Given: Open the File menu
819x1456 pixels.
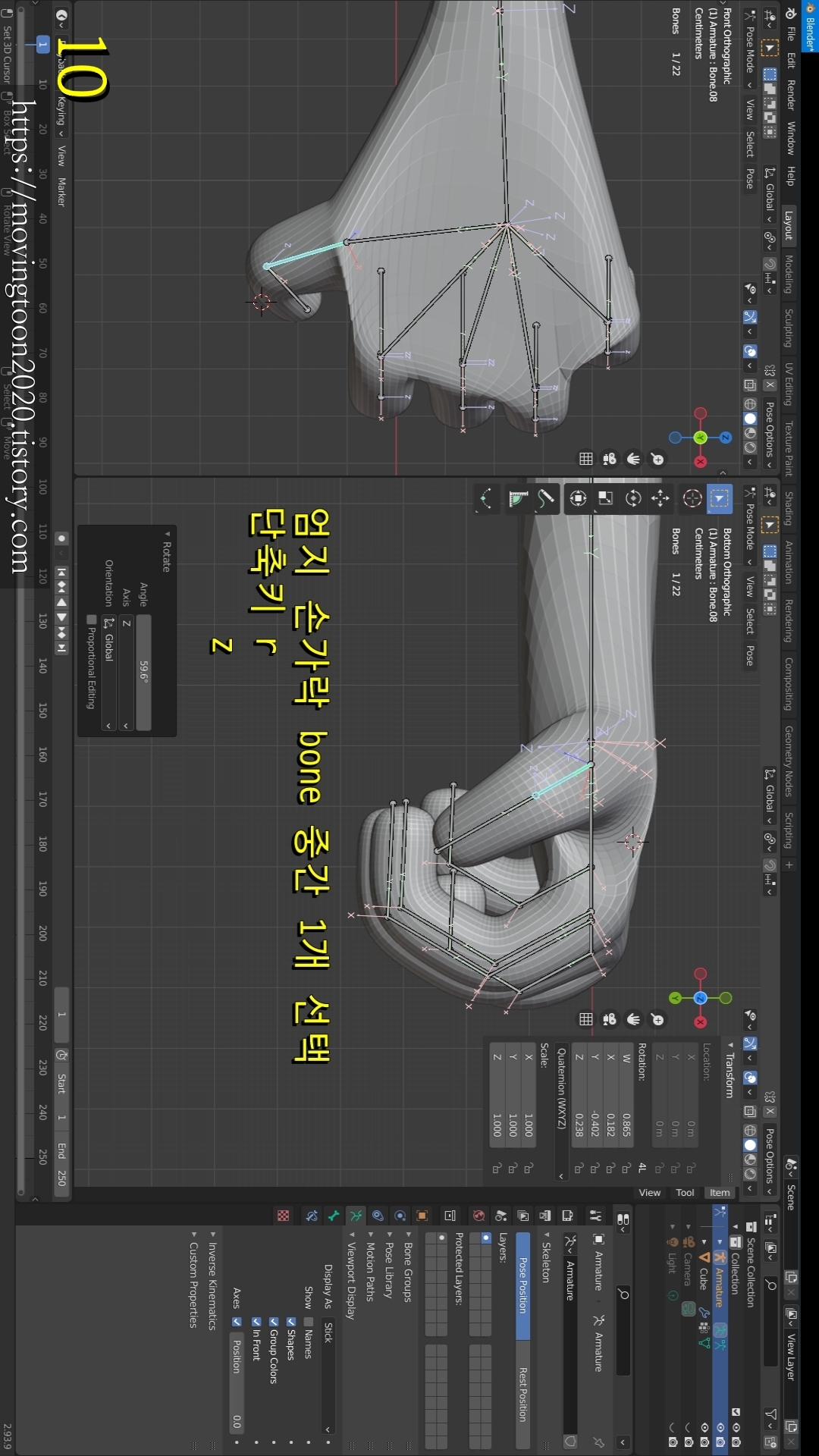Looking at the screenshot, I should [x=790, y=34].
